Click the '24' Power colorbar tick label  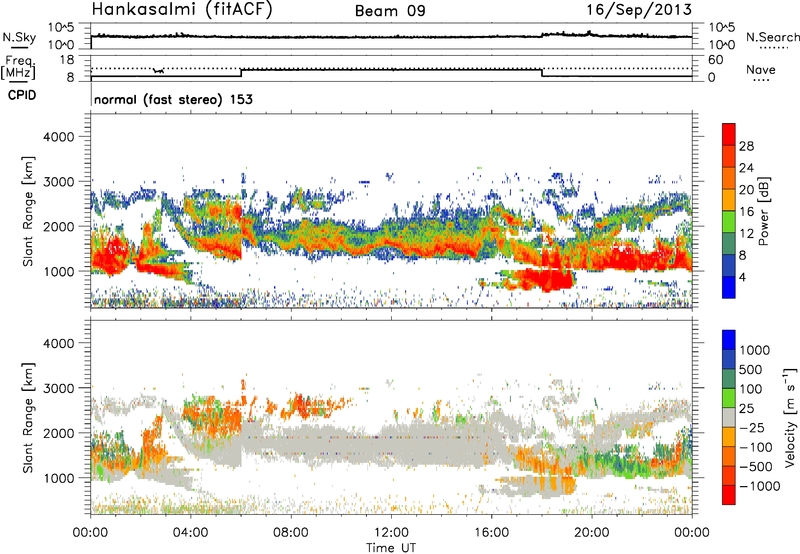coord(746,168)
